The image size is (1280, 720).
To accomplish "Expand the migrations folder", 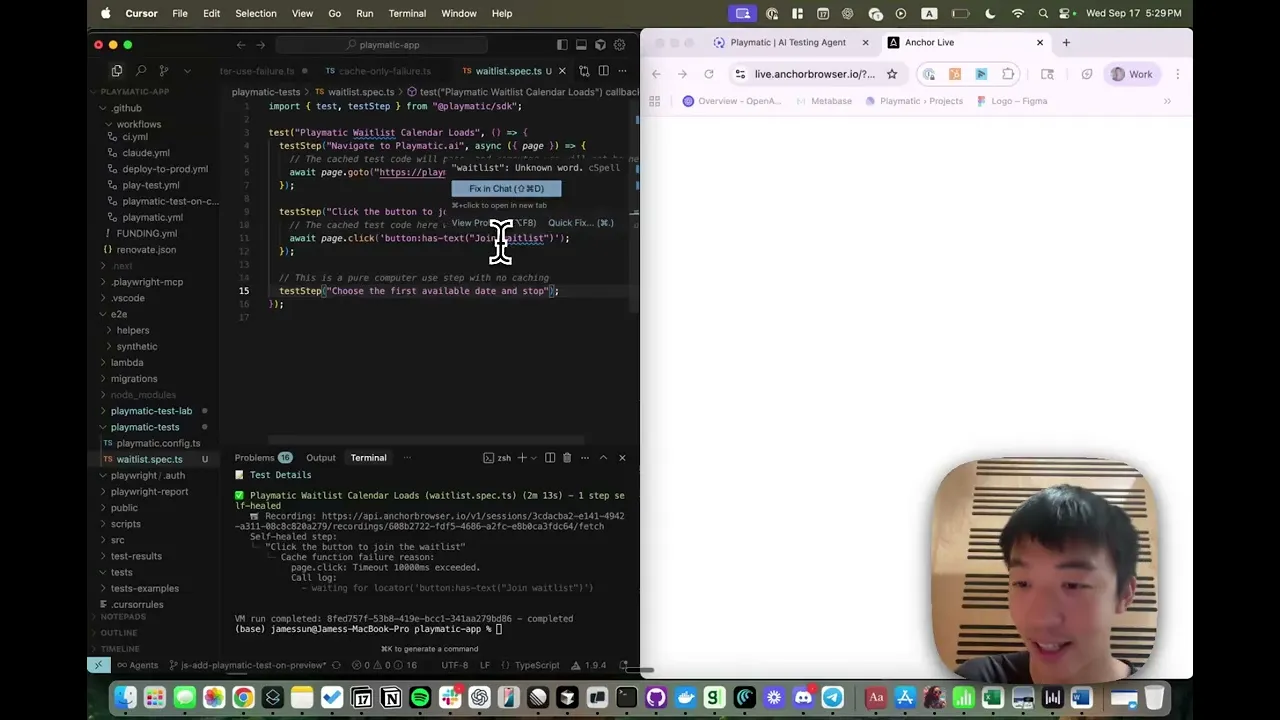I will [x=134, y=379].
